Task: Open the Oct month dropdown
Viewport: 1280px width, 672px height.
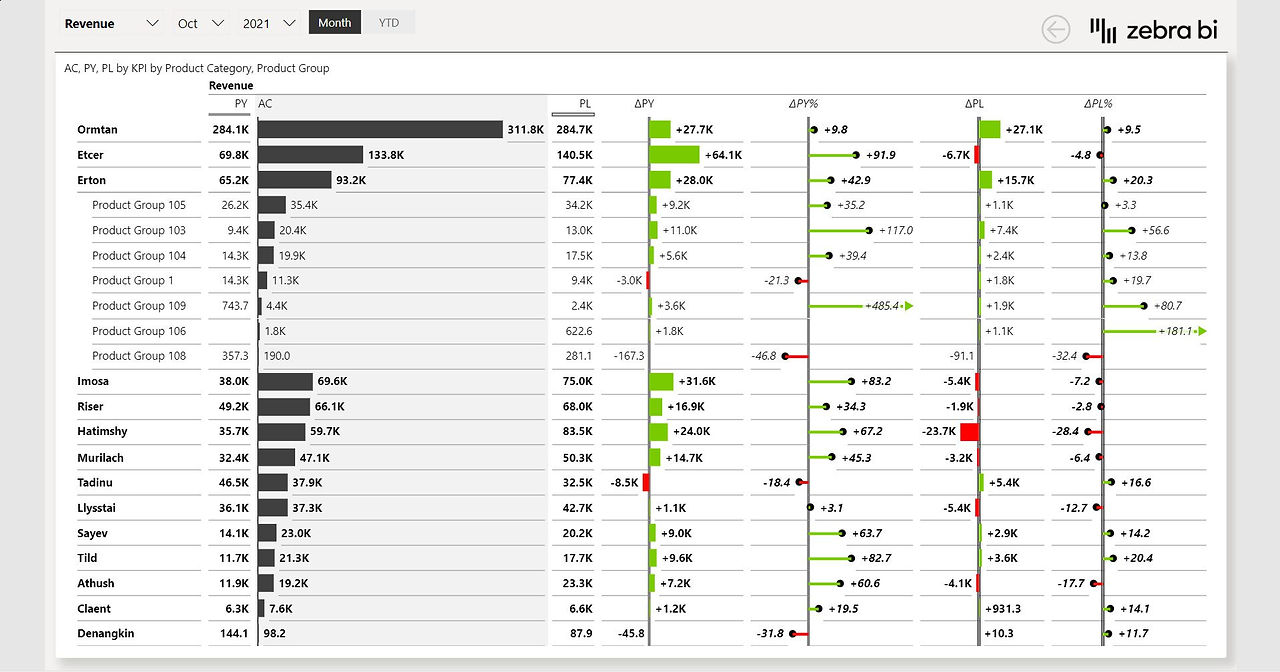Action: point(200,23)
